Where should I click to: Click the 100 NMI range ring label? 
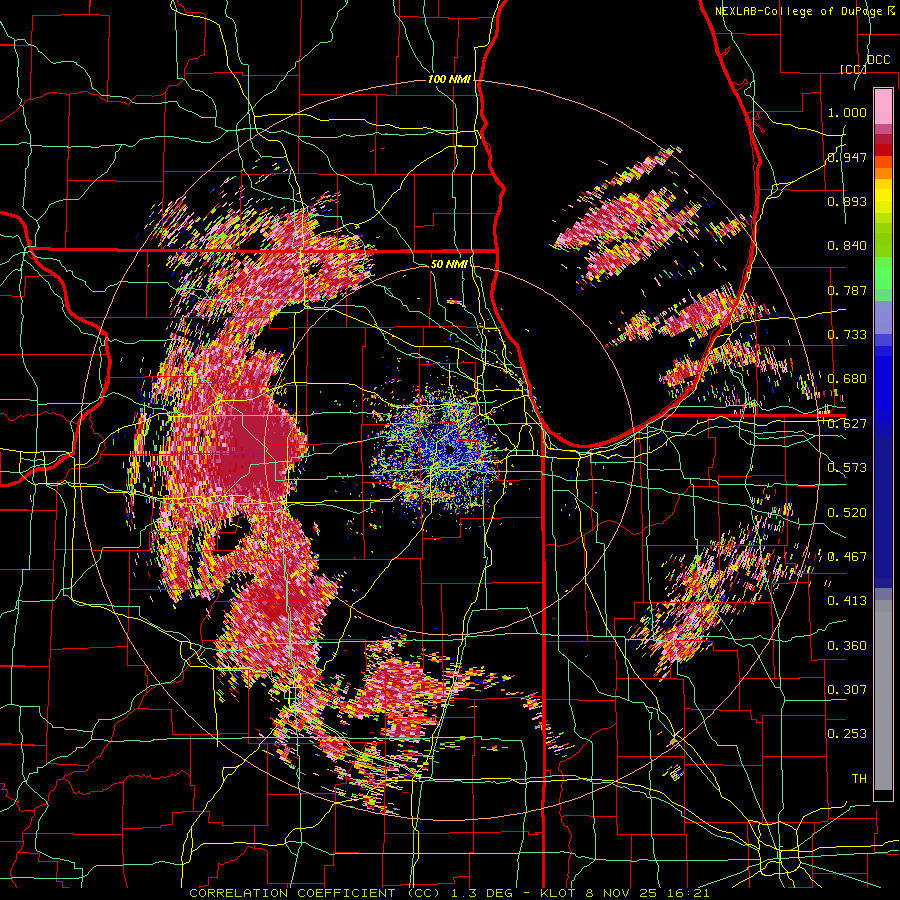point(448,79)
